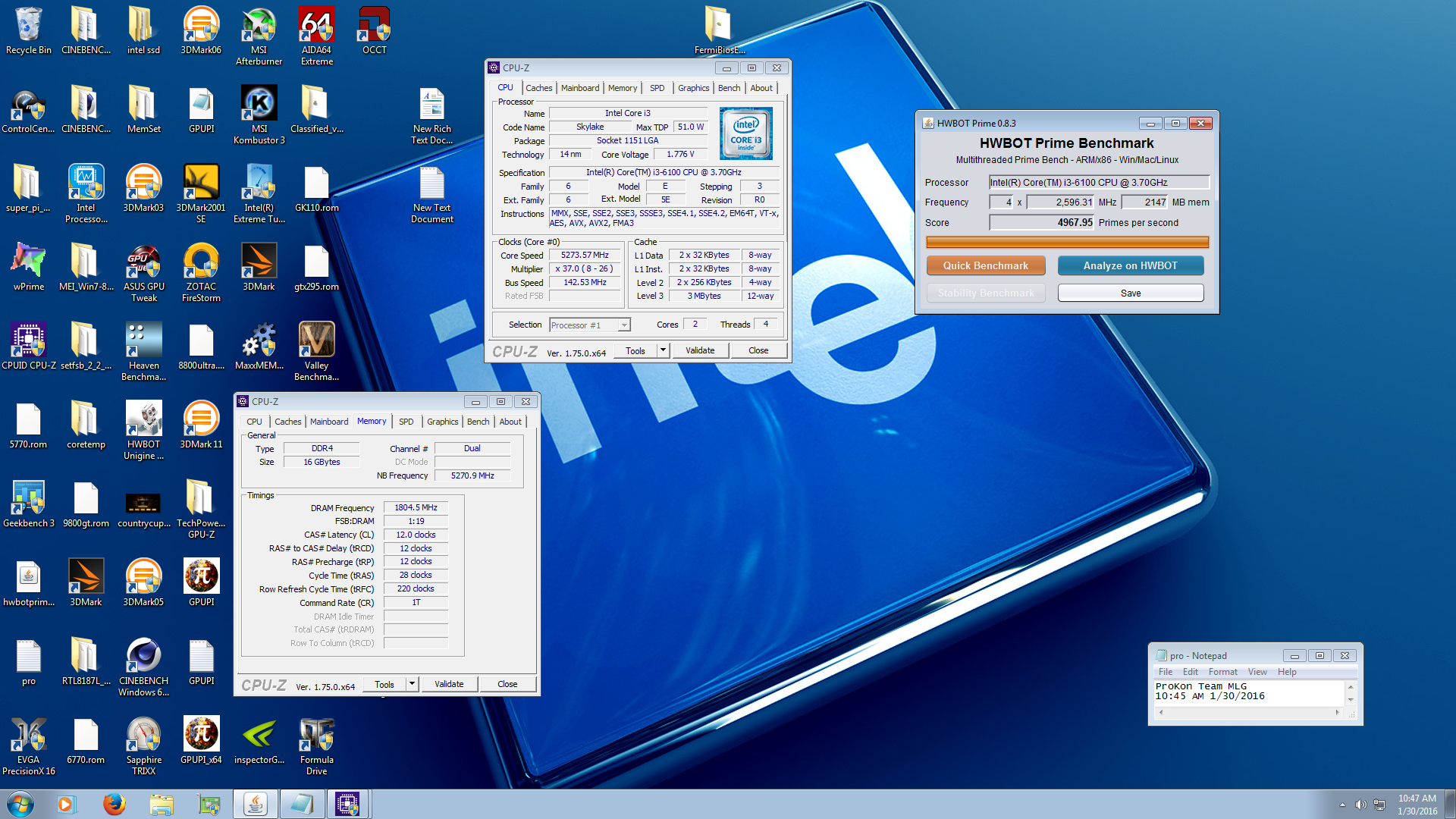Screen dimensions: 1456x819
Task: Click the HWBOT Prime progress bar
Action: (1067, 243)
